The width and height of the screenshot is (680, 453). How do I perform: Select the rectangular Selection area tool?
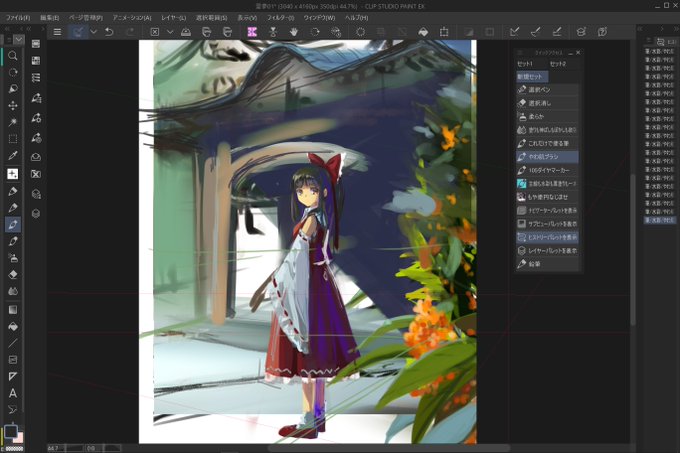13,139
